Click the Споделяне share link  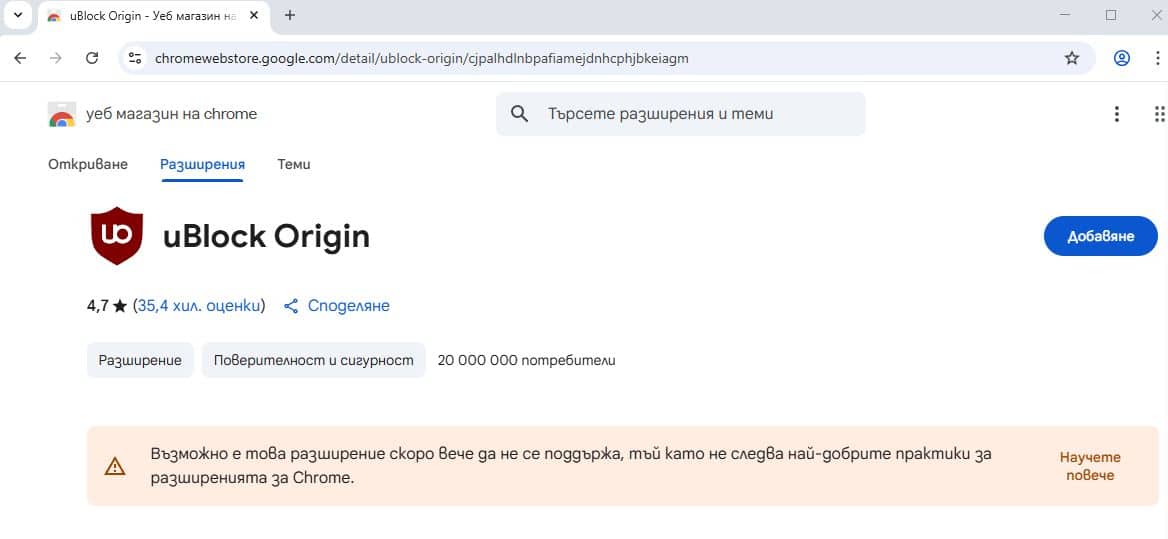coord(337,306)
